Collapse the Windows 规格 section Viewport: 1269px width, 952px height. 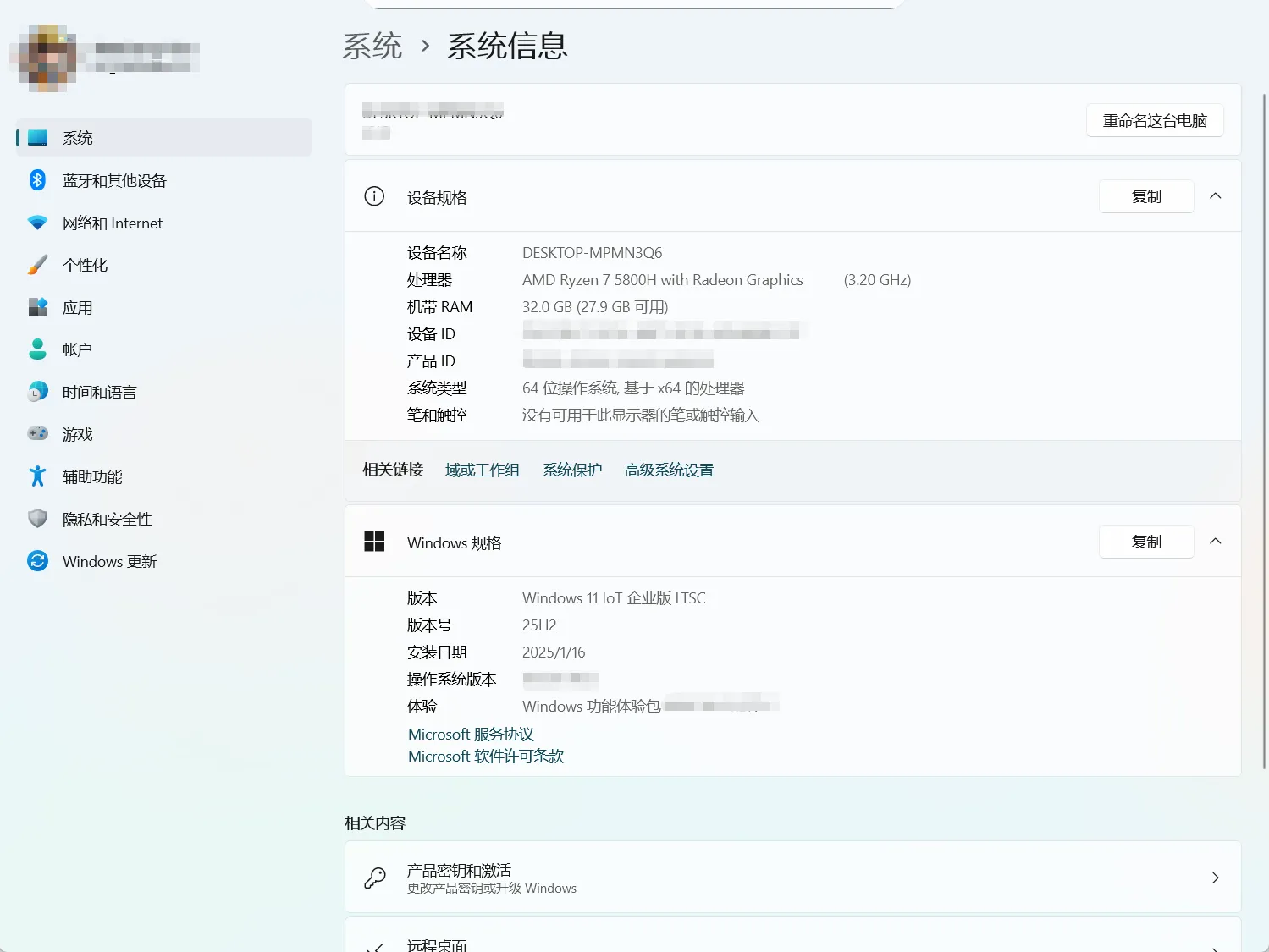point(1216,541)
